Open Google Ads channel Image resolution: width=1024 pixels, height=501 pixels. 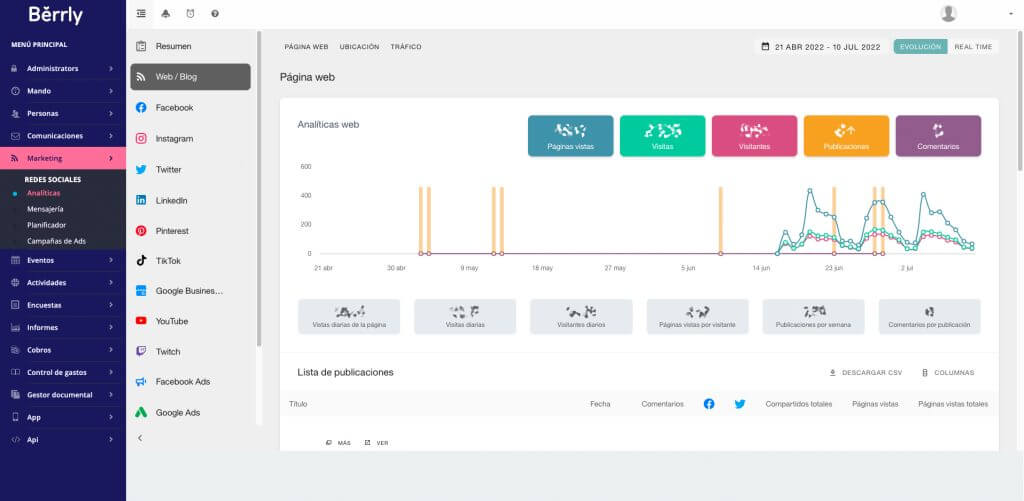click(190, 412)
